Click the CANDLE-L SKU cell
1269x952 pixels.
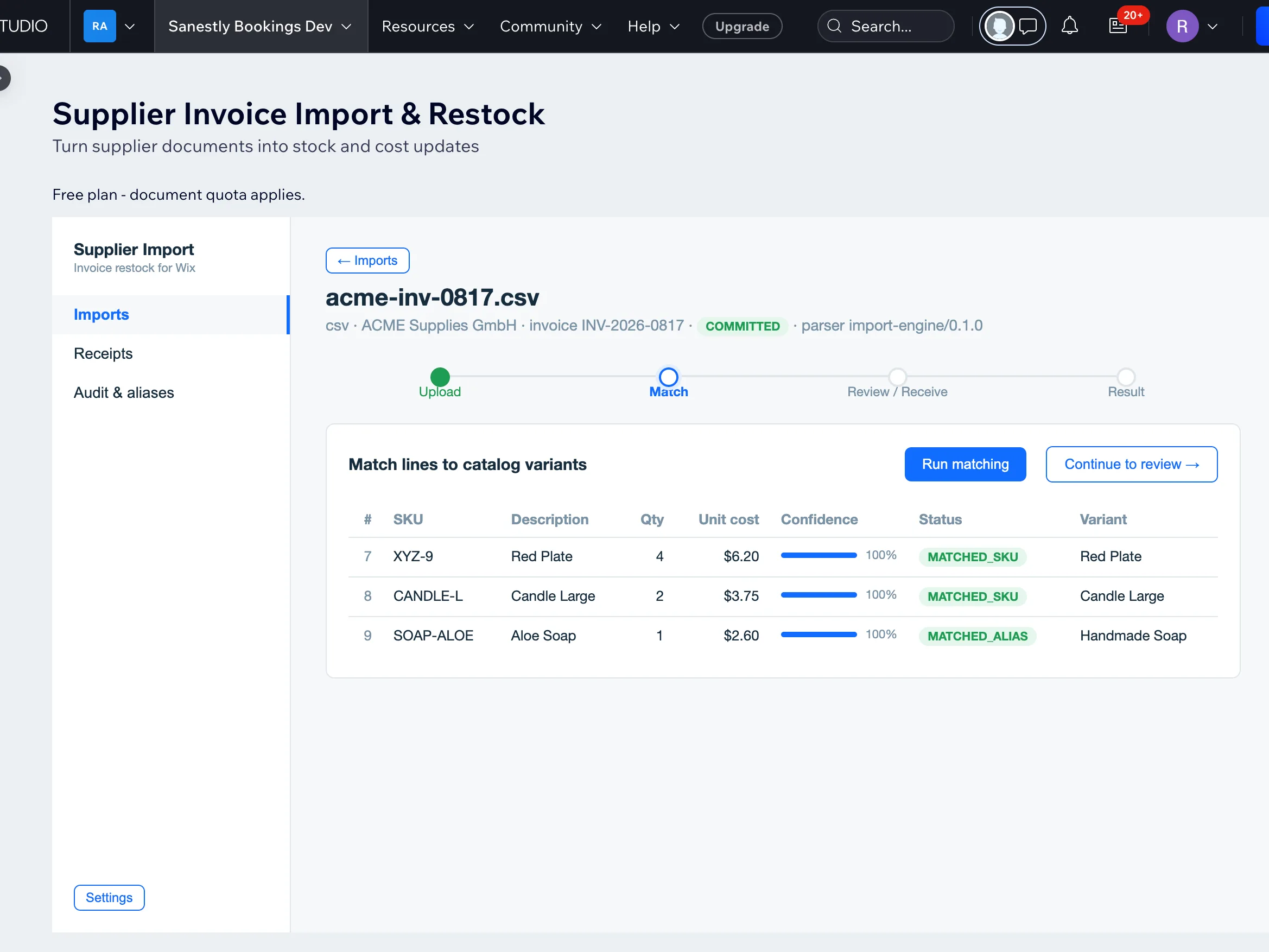(x=427, y=595)
